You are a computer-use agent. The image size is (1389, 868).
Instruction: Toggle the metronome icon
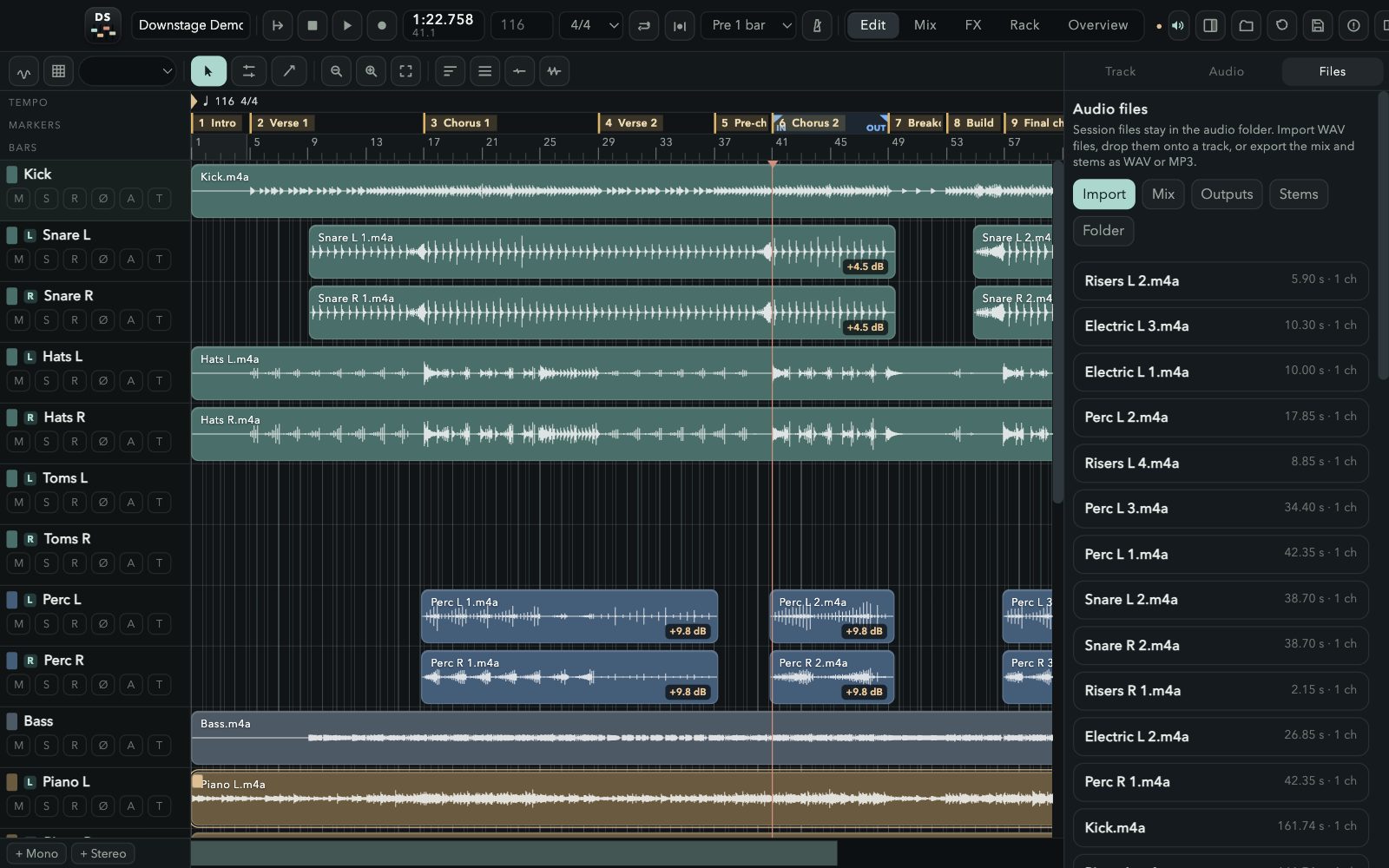tap(817, 25)
